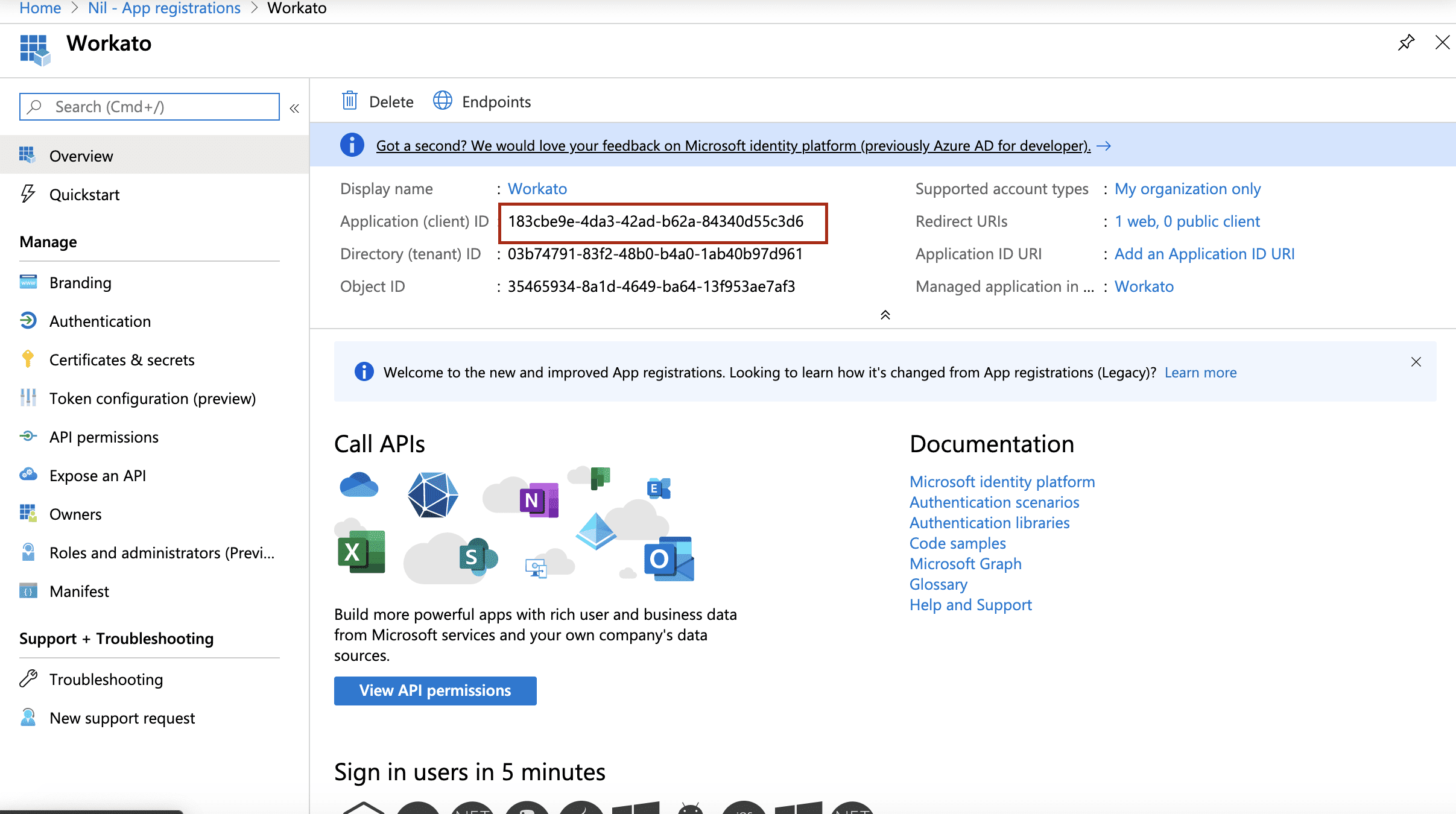
Task: Open Manifest settings
Action: point(80,591)
